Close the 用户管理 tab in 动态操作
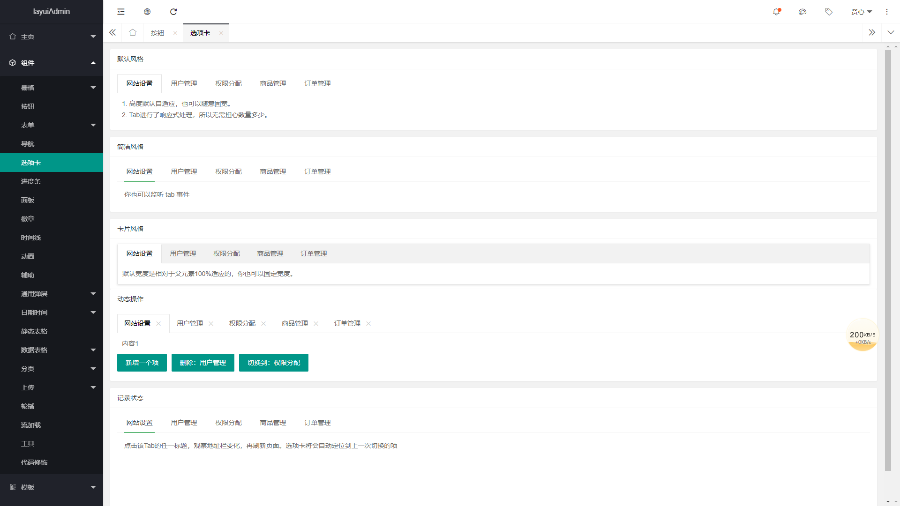The height and width of the screenshot is (506, 900). [x=211, y=324]
